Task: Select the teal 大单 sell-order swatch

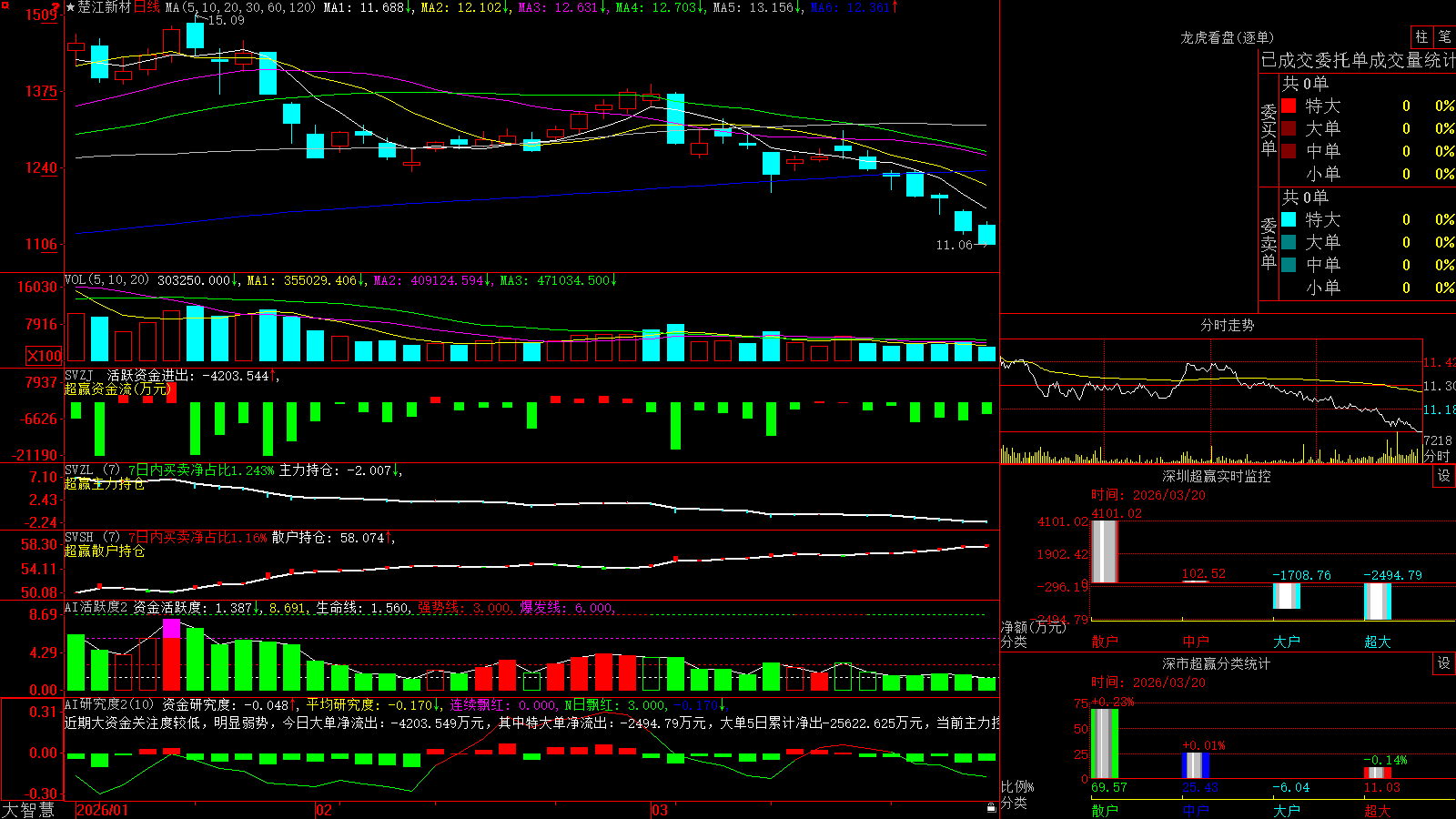Action: tap(1289, 242)
